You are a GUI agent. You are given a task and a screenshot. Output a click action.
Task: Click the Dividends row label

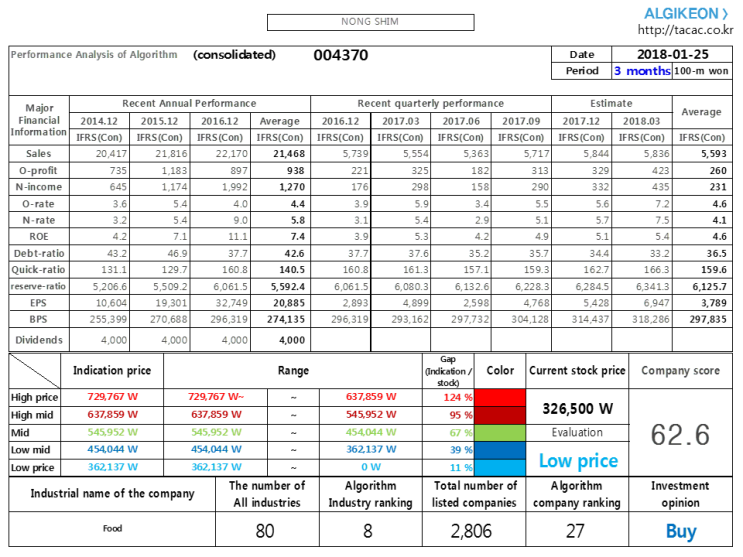(39, 340)
